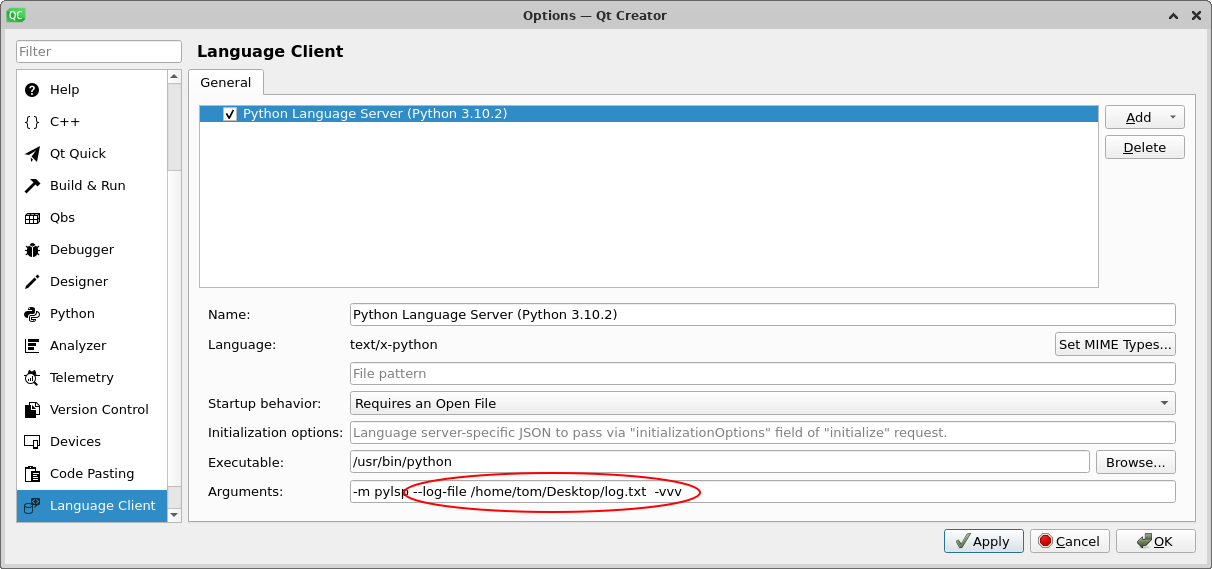This screenshot has width=1212, height=569.
Task: Browse for the executable
Action: click(1136, 462)
